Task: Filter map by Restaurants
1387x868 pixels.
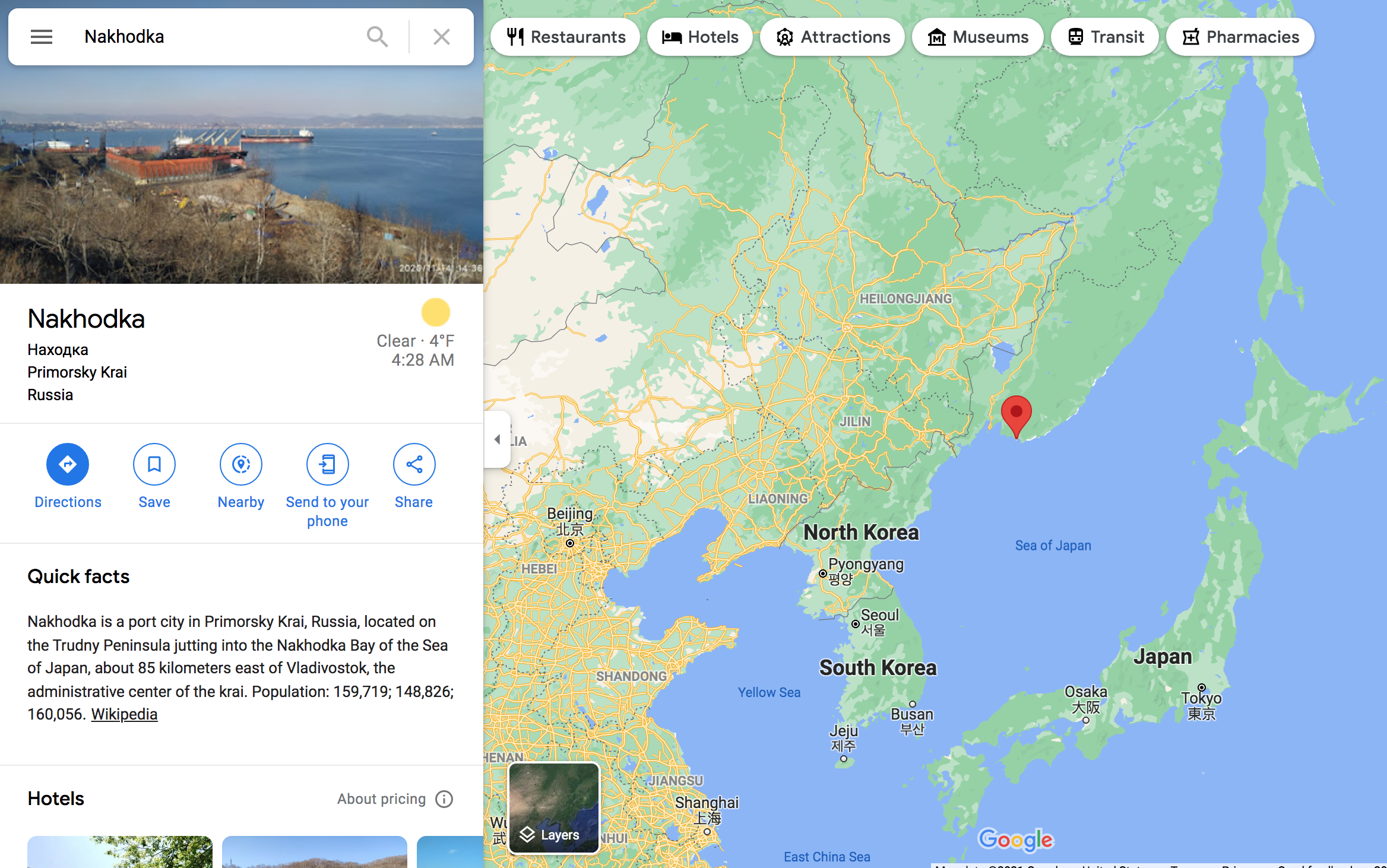Action: [565, 37]
